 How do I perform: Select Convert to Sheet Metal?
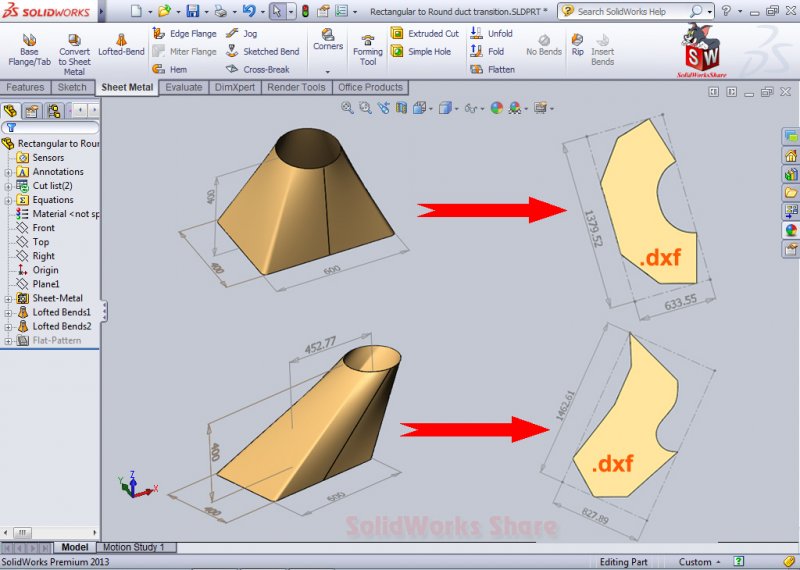click(74, 55)
